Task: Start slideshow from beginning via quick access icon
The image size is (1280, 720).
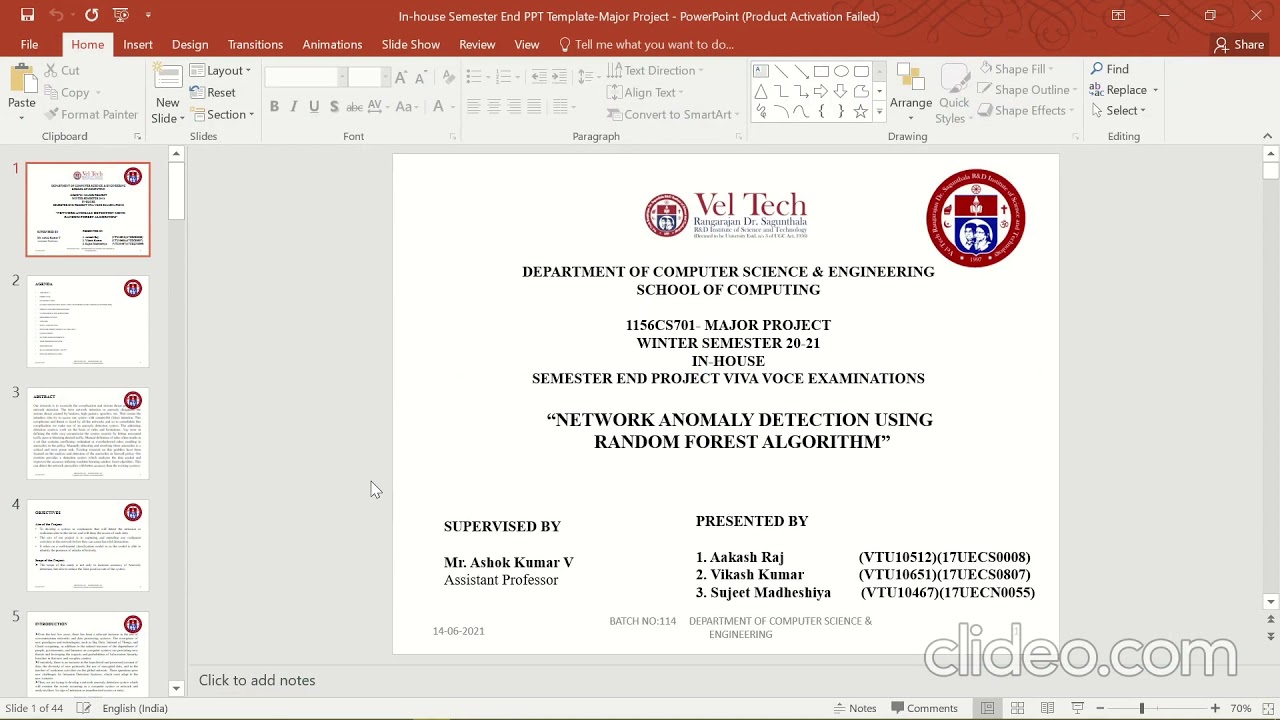Action: coord(121,15)
